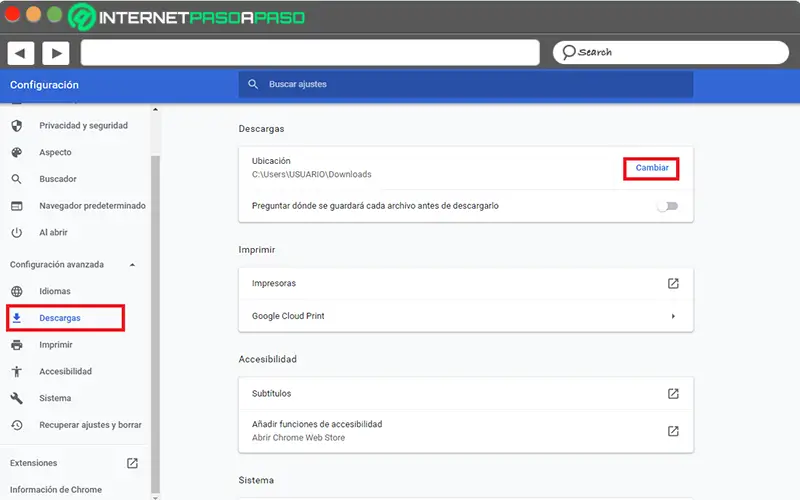Open the Google Cloud Print row
Viewport: 800px width, 500px height.
coord(465,316)
